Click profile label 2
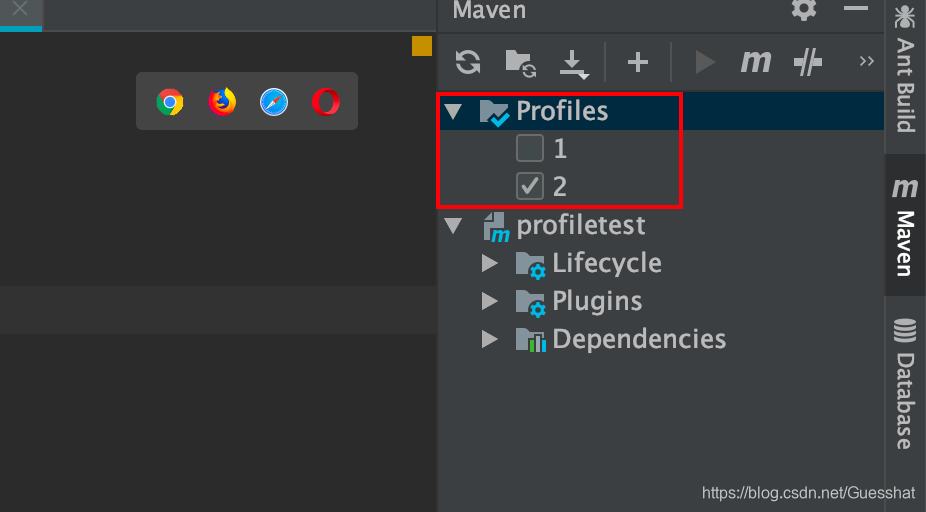 [x=560, y=187]
